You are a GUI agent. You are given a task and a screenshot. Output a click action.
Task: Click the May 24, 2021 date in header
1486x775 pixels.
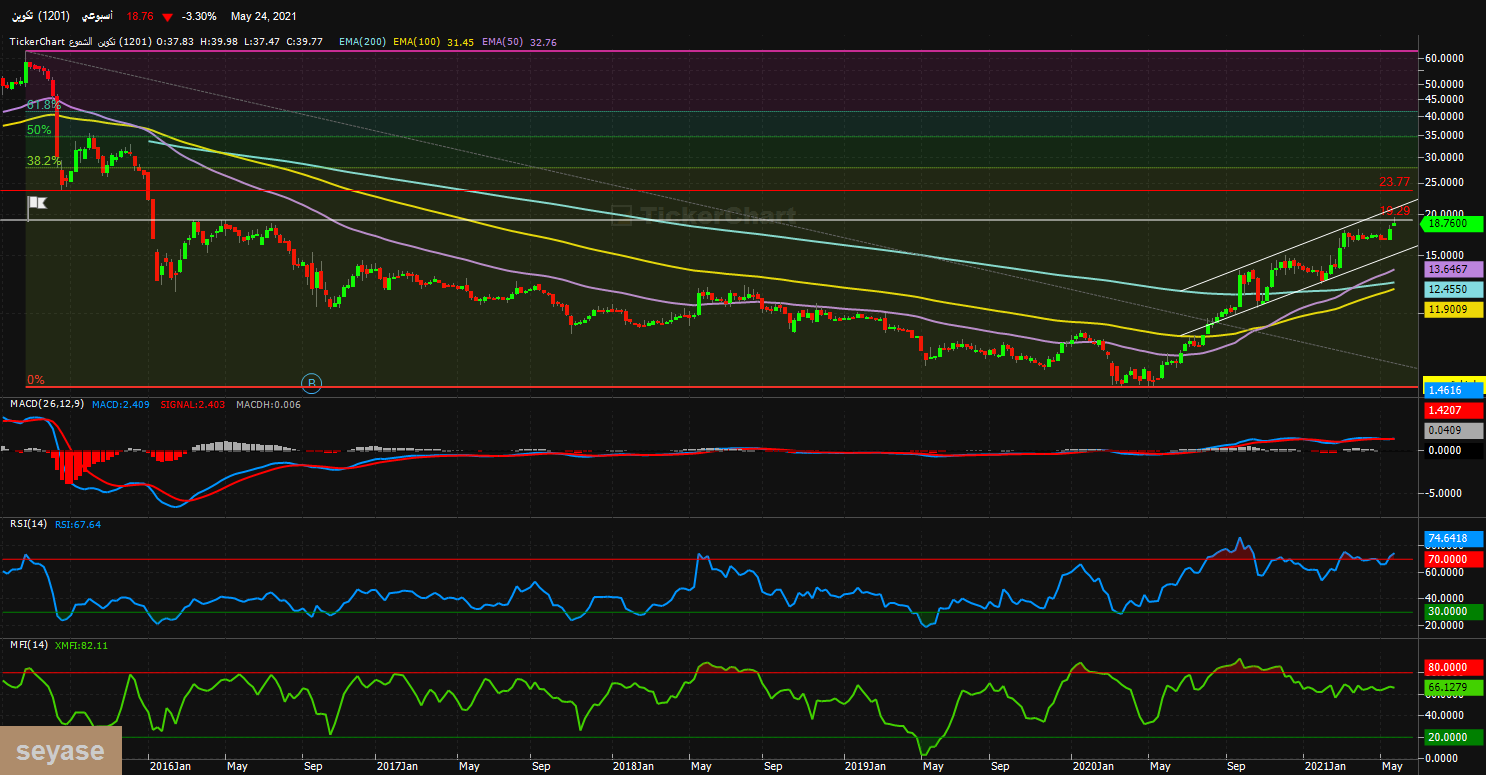[263, 17]
